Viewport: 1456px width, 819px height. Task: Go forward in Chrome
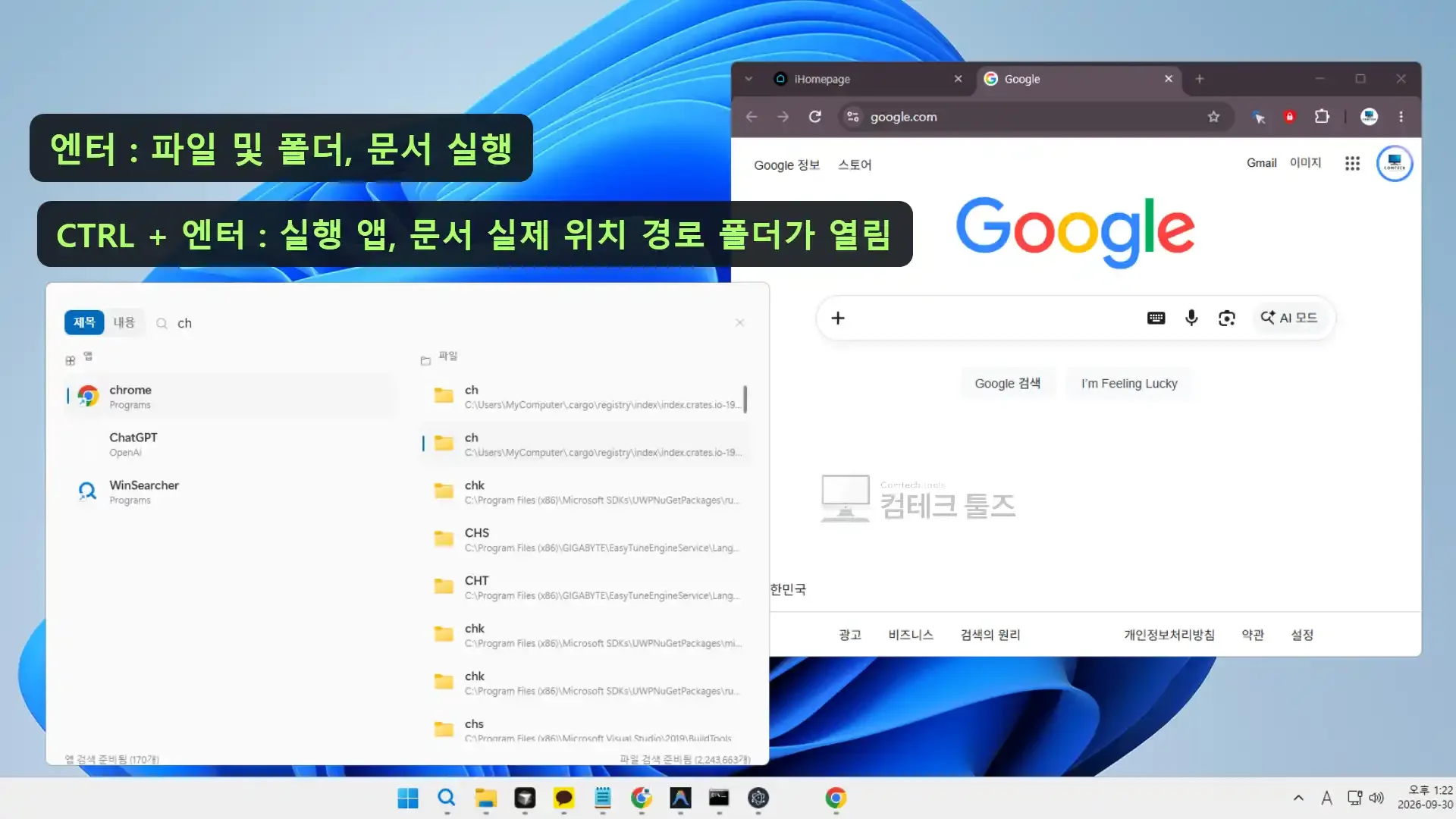(x=783, y=117)
